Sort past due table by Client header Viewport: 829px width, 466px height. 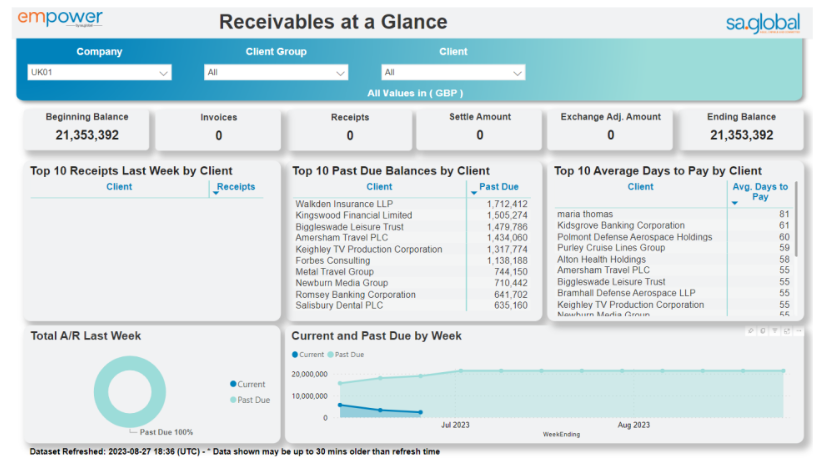coord(379,187)
